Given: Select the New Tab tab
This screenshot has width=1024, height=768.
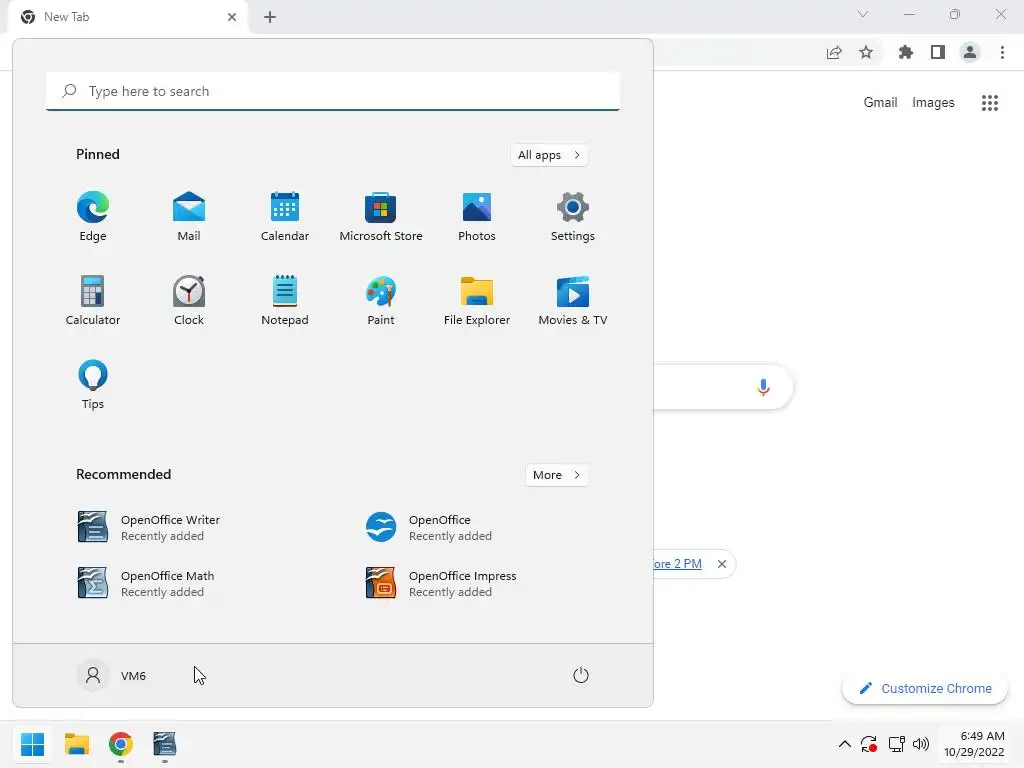Looking at the screenshot, I should (x=128, y=17).
